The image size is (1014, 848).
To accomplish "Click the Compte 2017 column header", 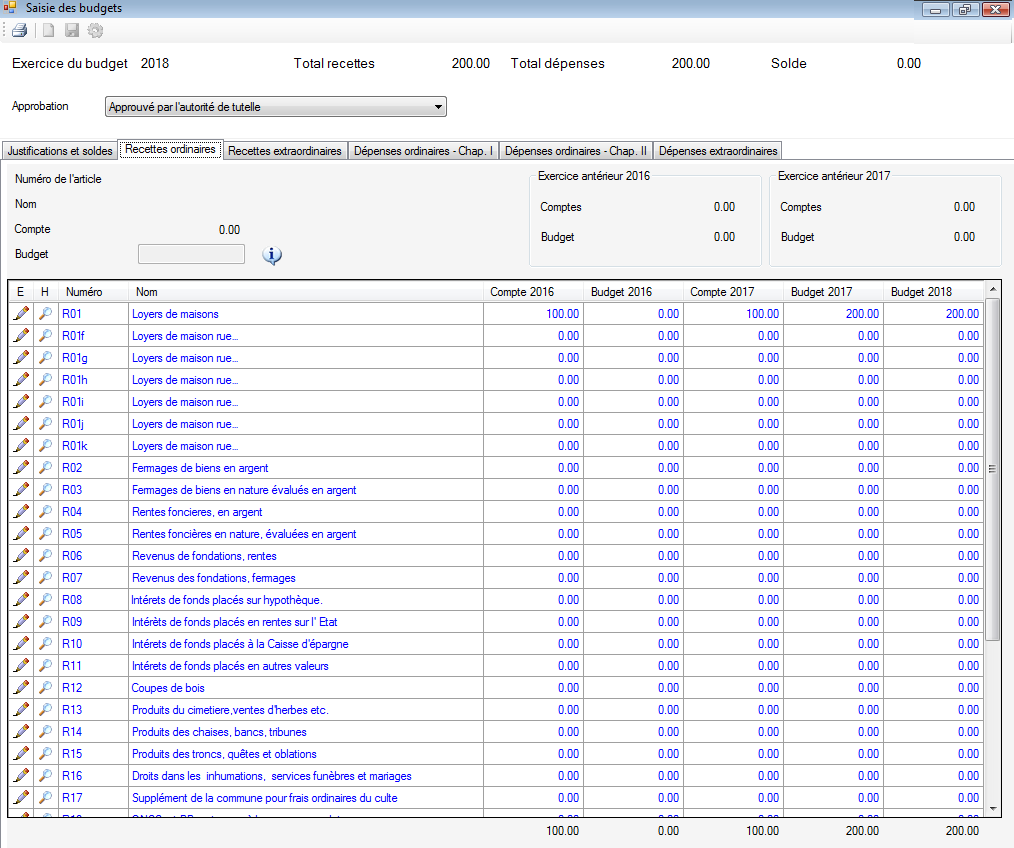I will [x=733, y=292].
